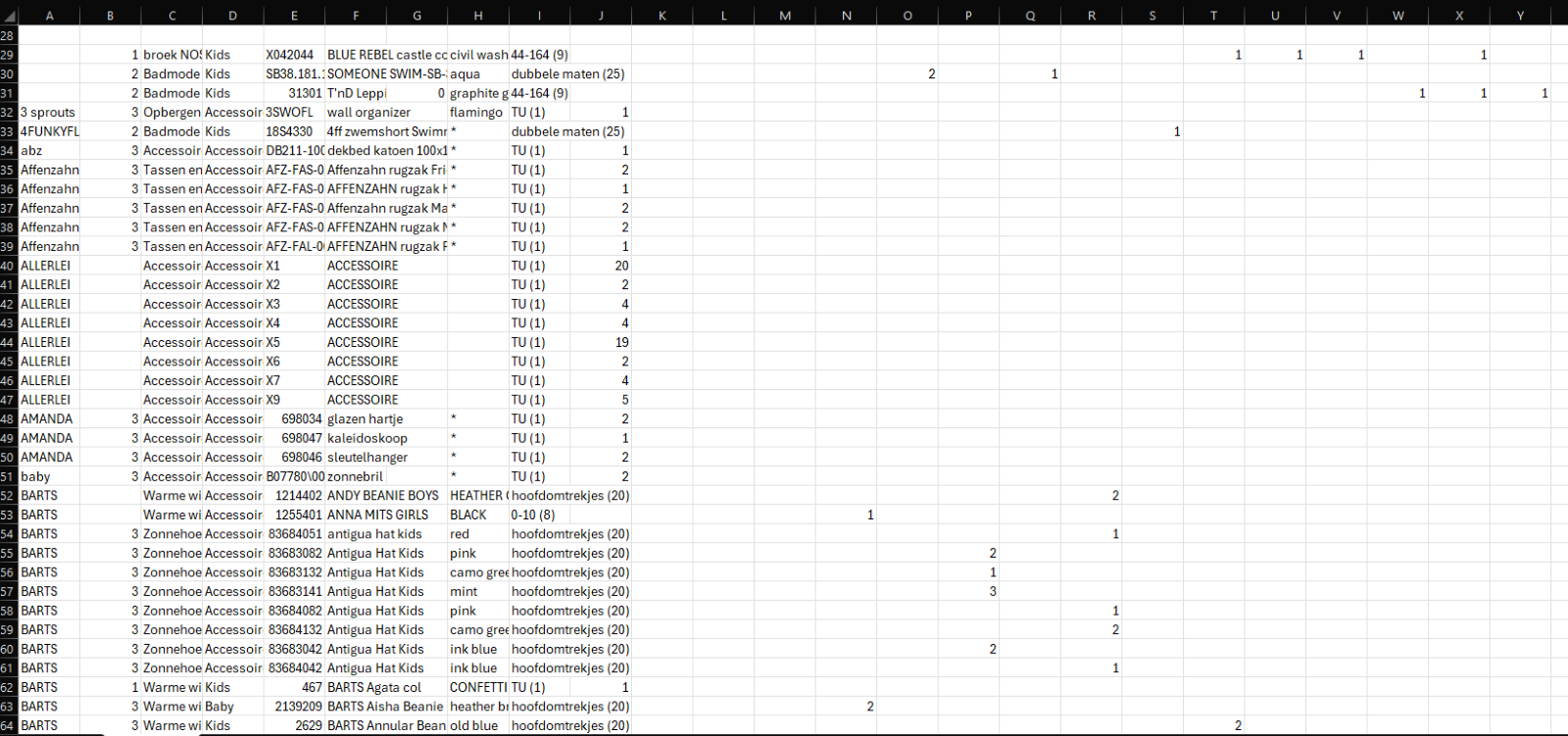Click 'BARTS Agata col' cell
This screenshot has width=1568, height=736.
[x=386, y=688]
